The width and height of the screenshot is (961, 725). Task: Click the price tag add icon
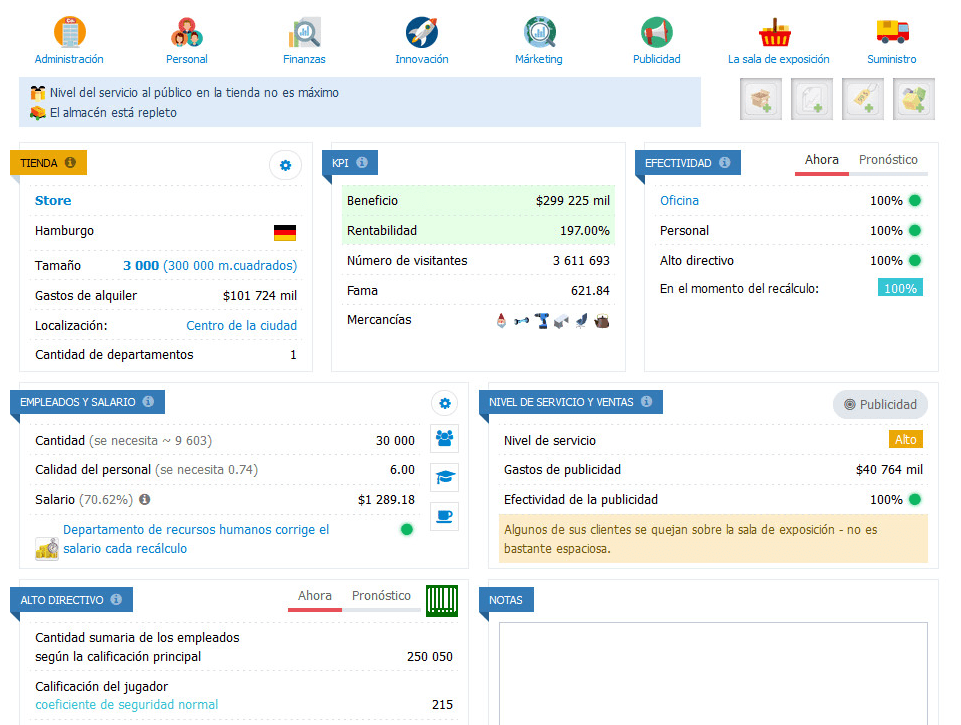pyautogui.click(x=863, y=99)
